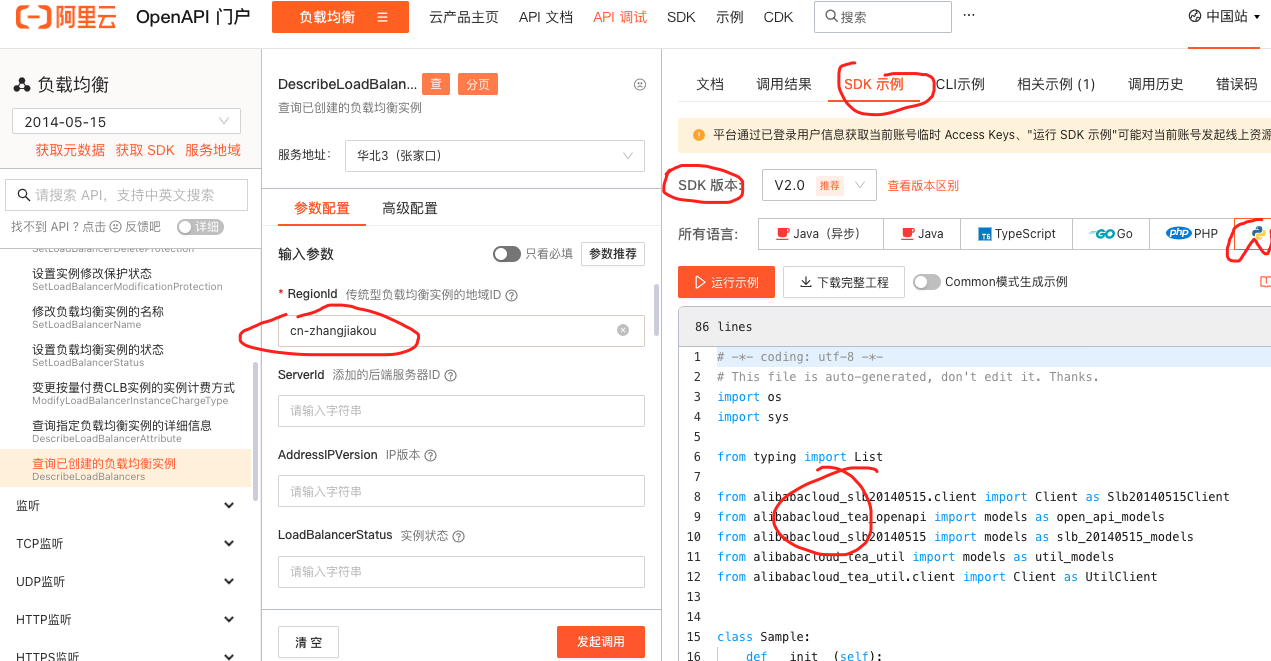This screenshot has height=661, width=1271.
Task: Click help icon next to ServerId label
Action: tap(450, 375)
